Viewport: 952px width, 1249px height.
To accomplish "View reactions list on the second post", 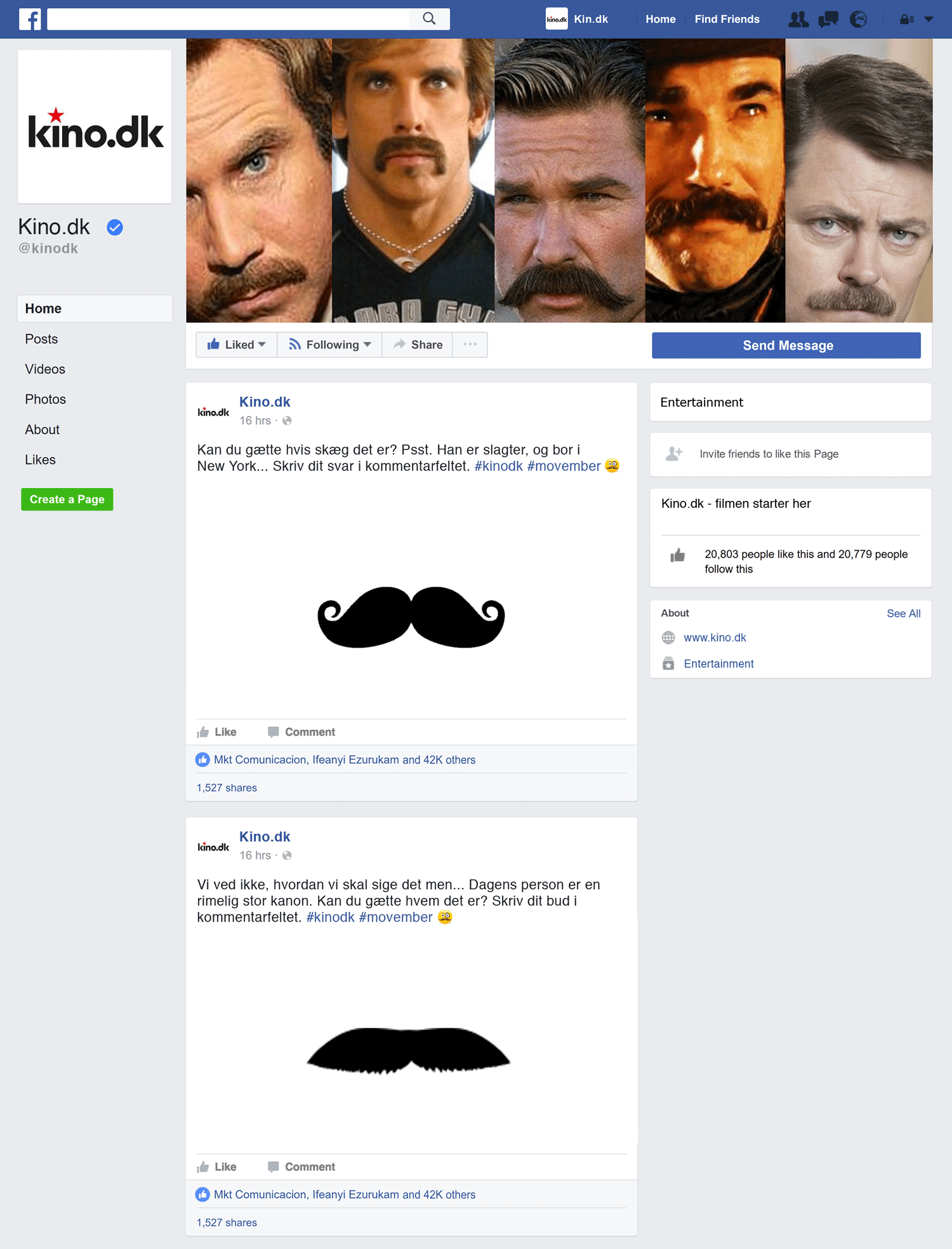I will (x=345, y=1194).
